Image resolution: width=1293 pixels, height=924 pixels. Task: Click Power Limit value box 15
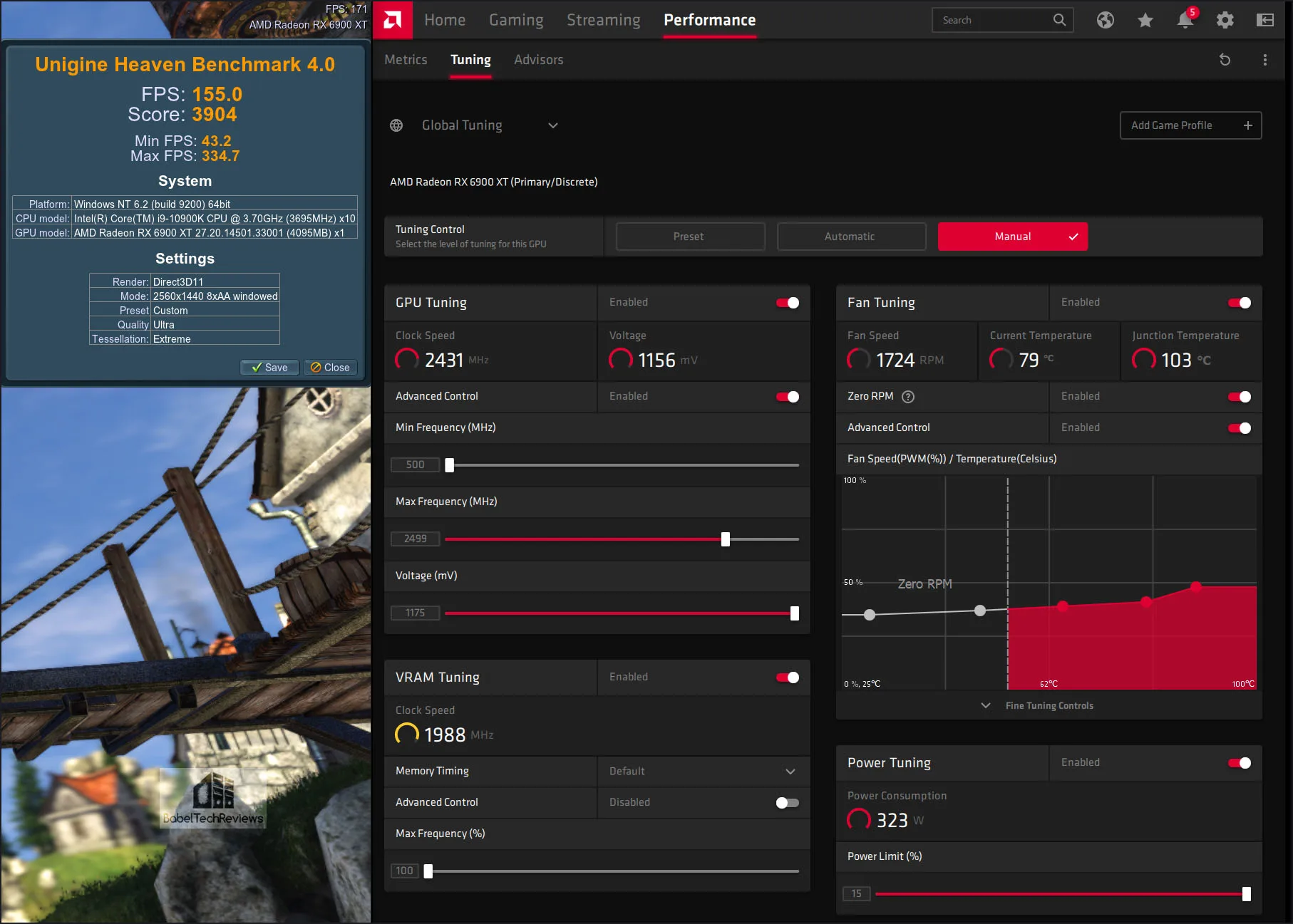click(x=856, y=894)
